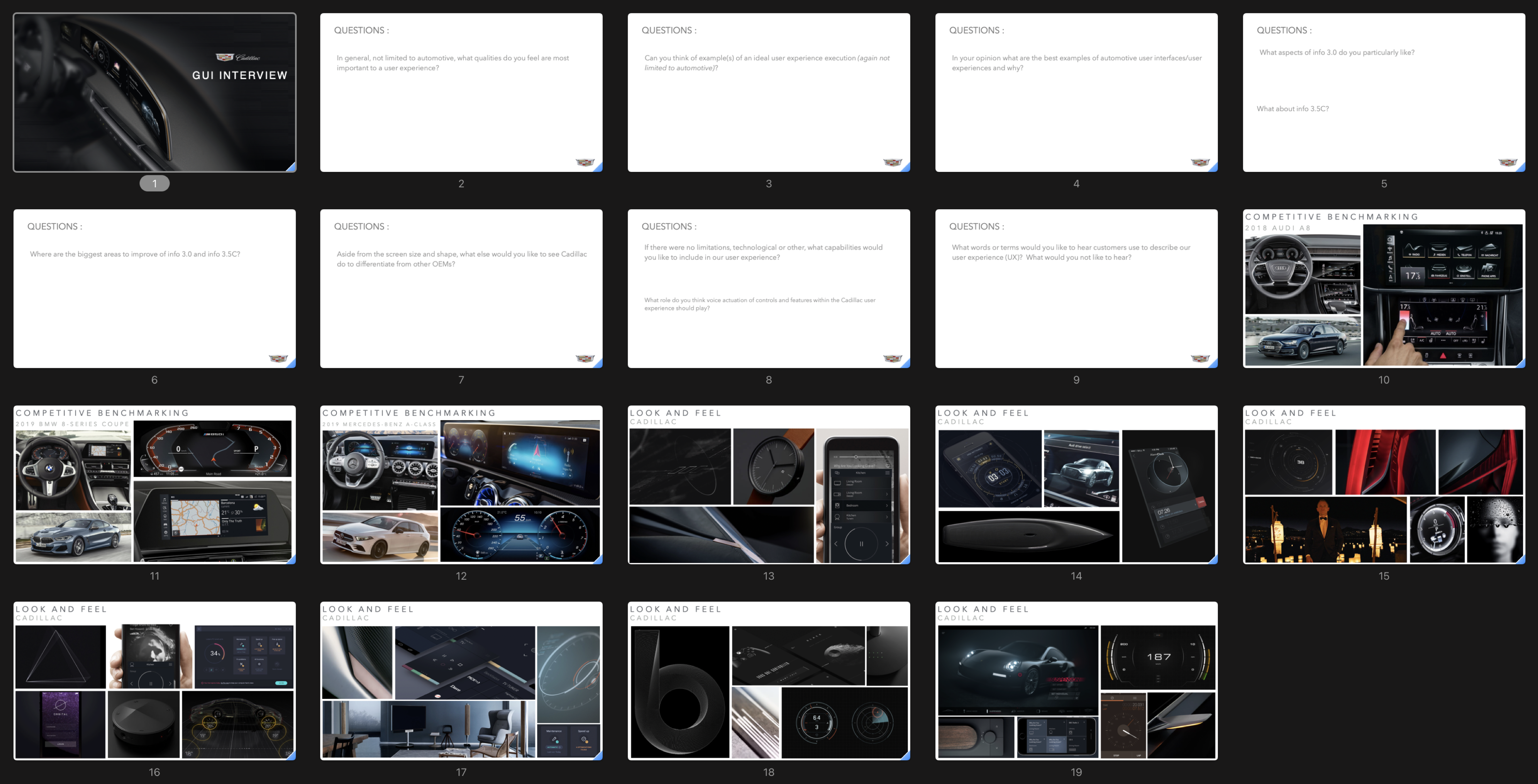The image size is (1538, 784).
Task: Select slide 4 about best automotive interfaces
Action: (x=1076, y=92)
